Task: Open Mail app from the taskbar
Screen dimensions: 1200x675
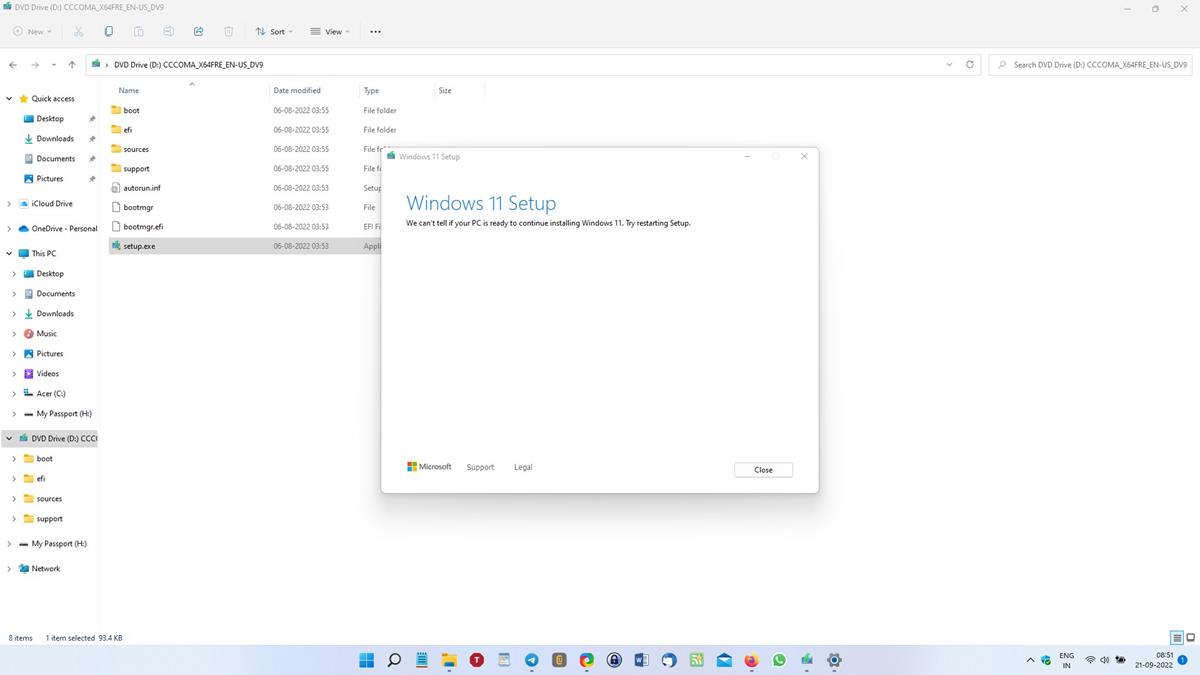Action: [x=724, y=660]
